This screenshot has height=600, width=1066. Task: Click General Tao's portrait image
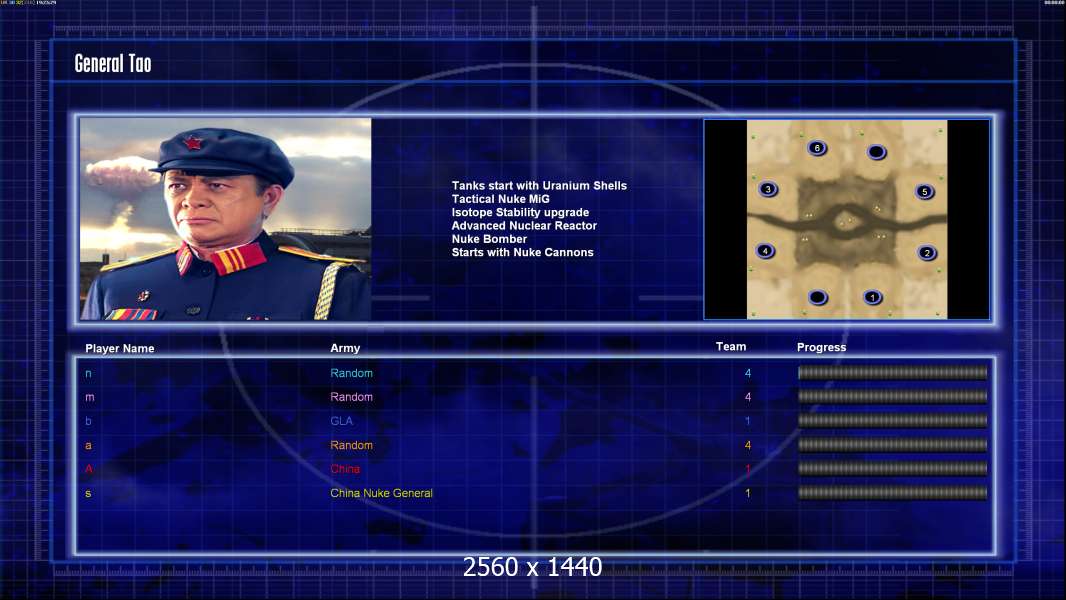226,219
